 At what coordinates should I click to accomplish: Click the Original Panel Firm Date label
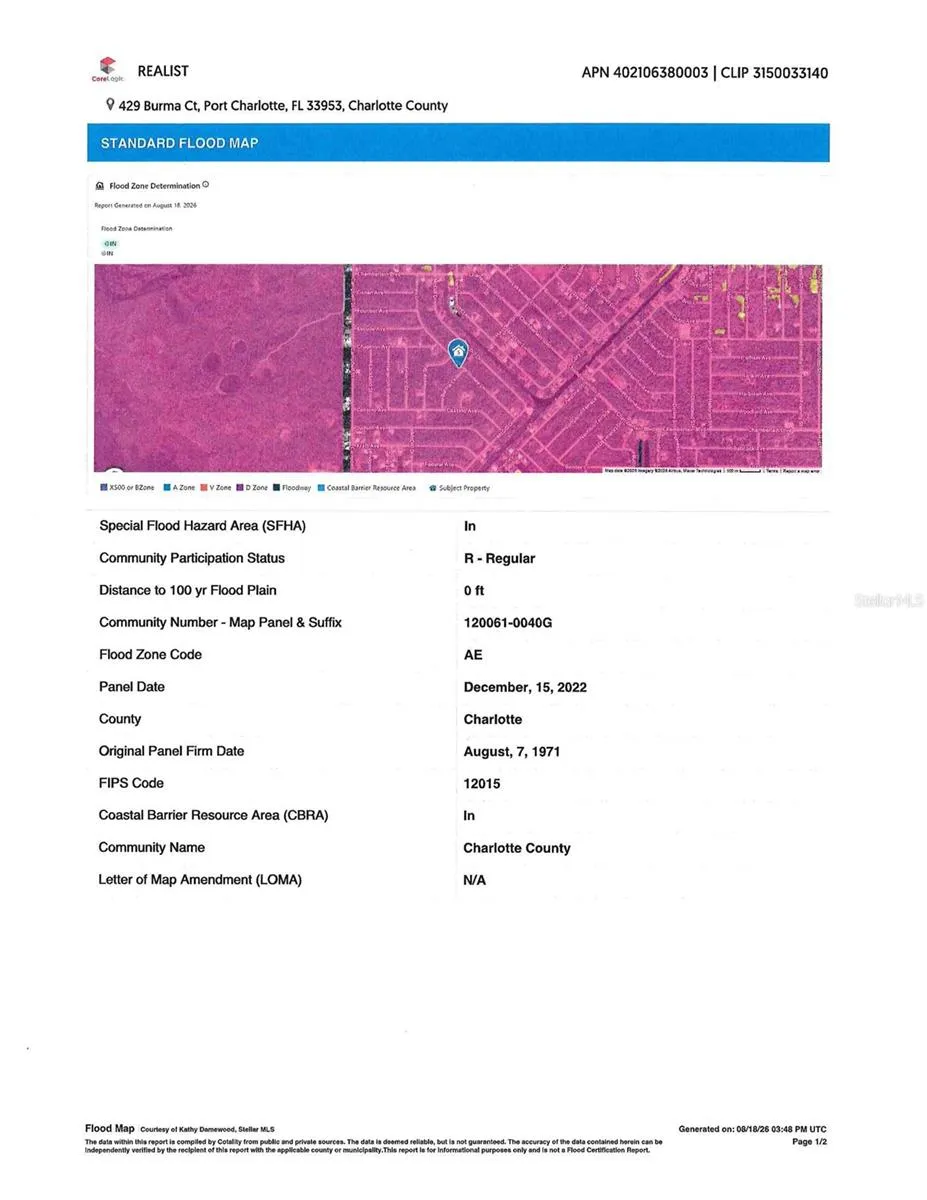click(x=171, y=751)
